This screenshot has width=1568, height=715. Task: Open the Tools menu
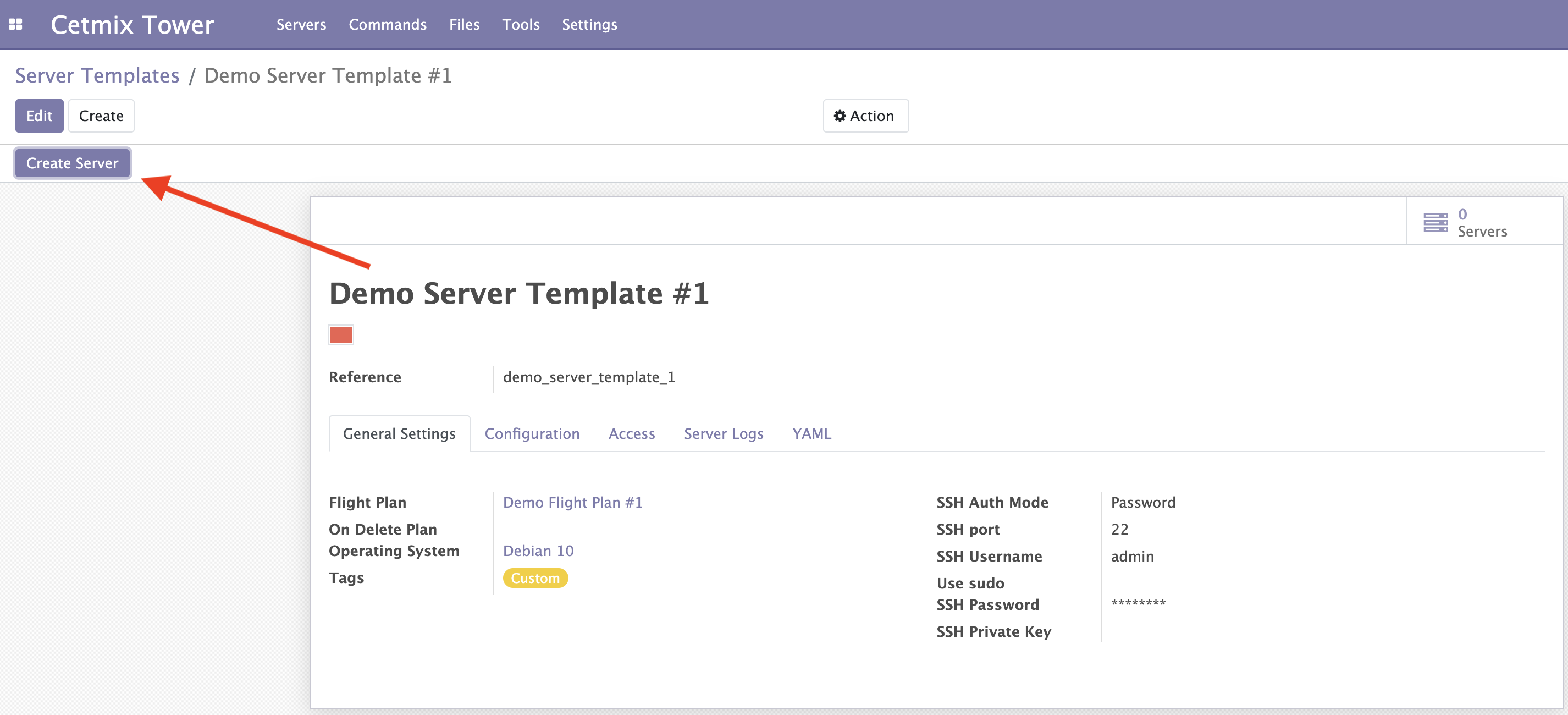point(521,24)
